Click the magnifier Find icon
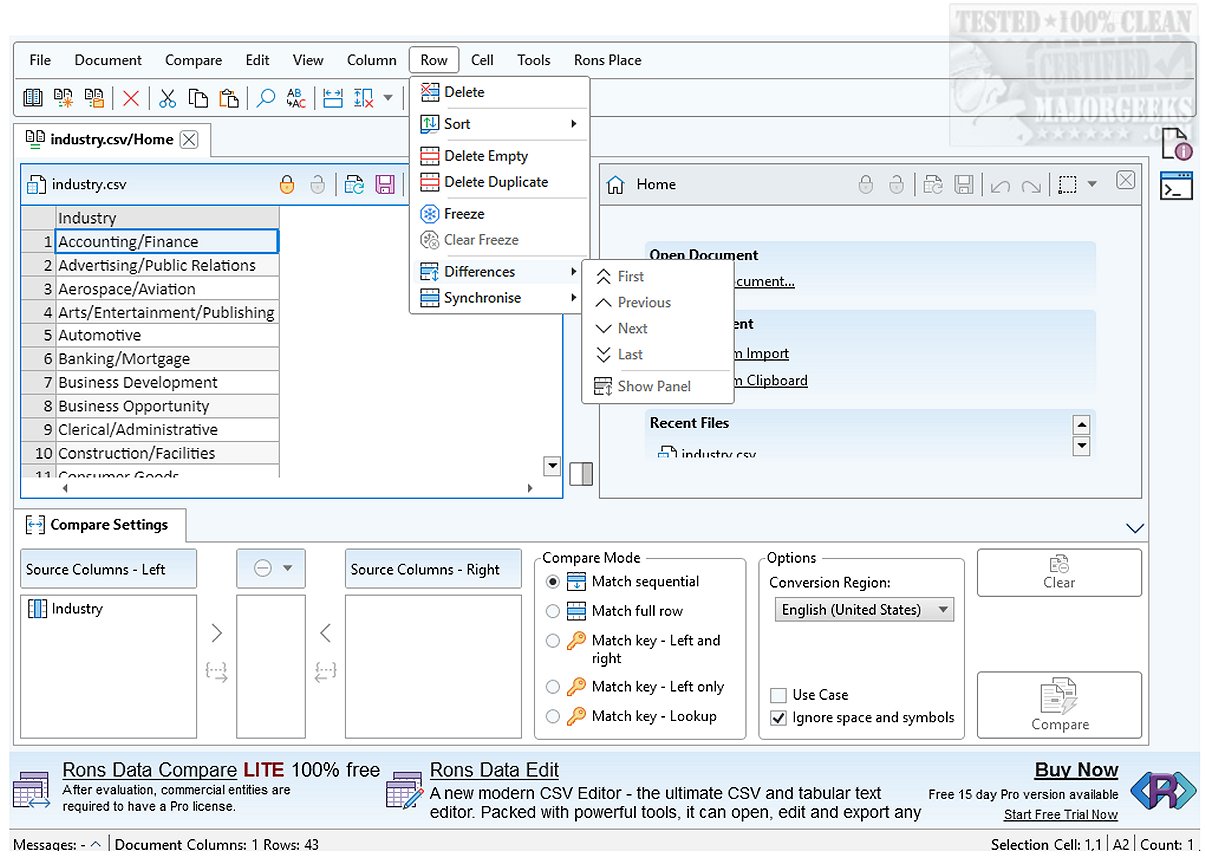 pyautogui.click(x=266, y=98)
